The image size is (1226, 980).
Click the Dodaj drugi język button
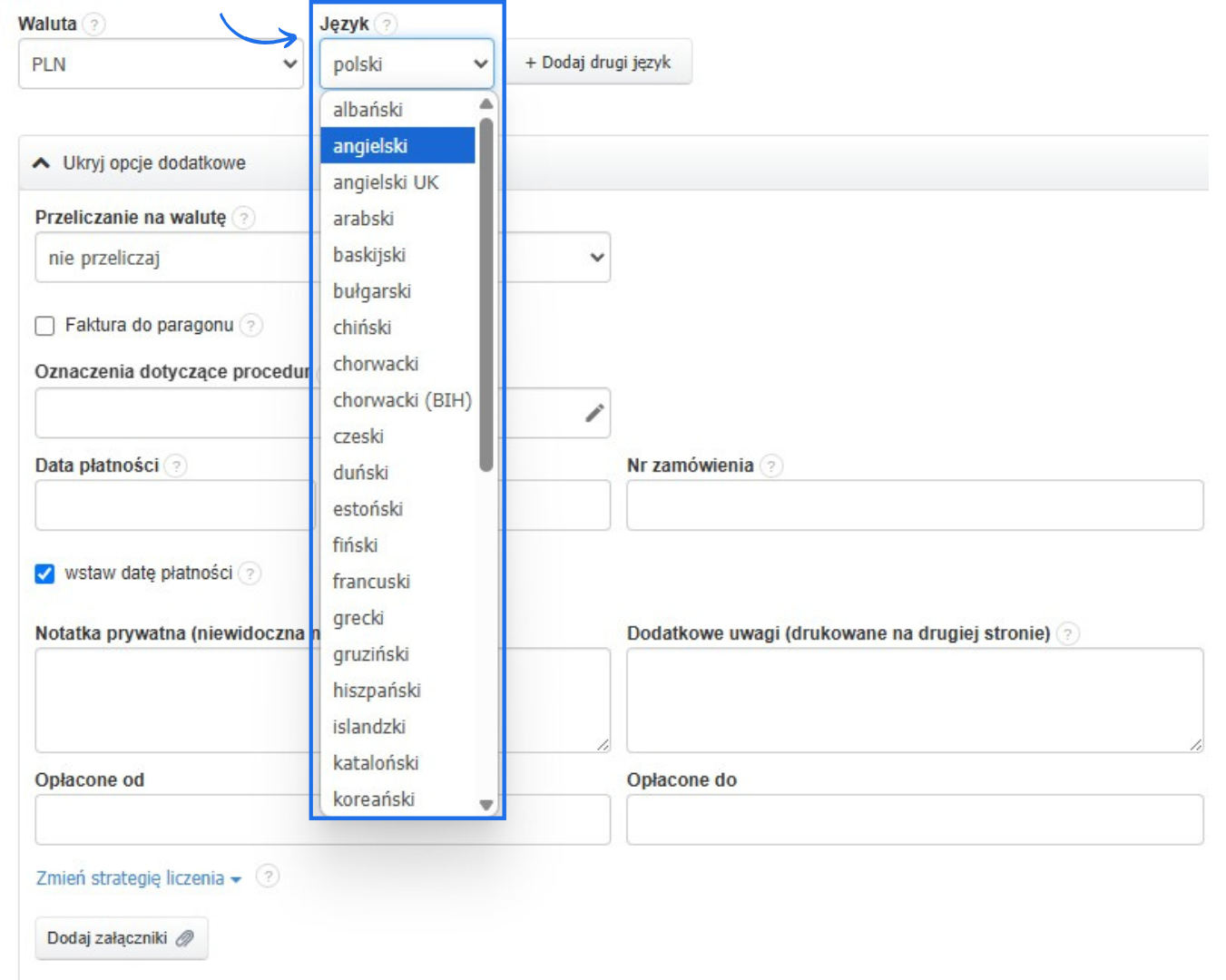point(598,63)
